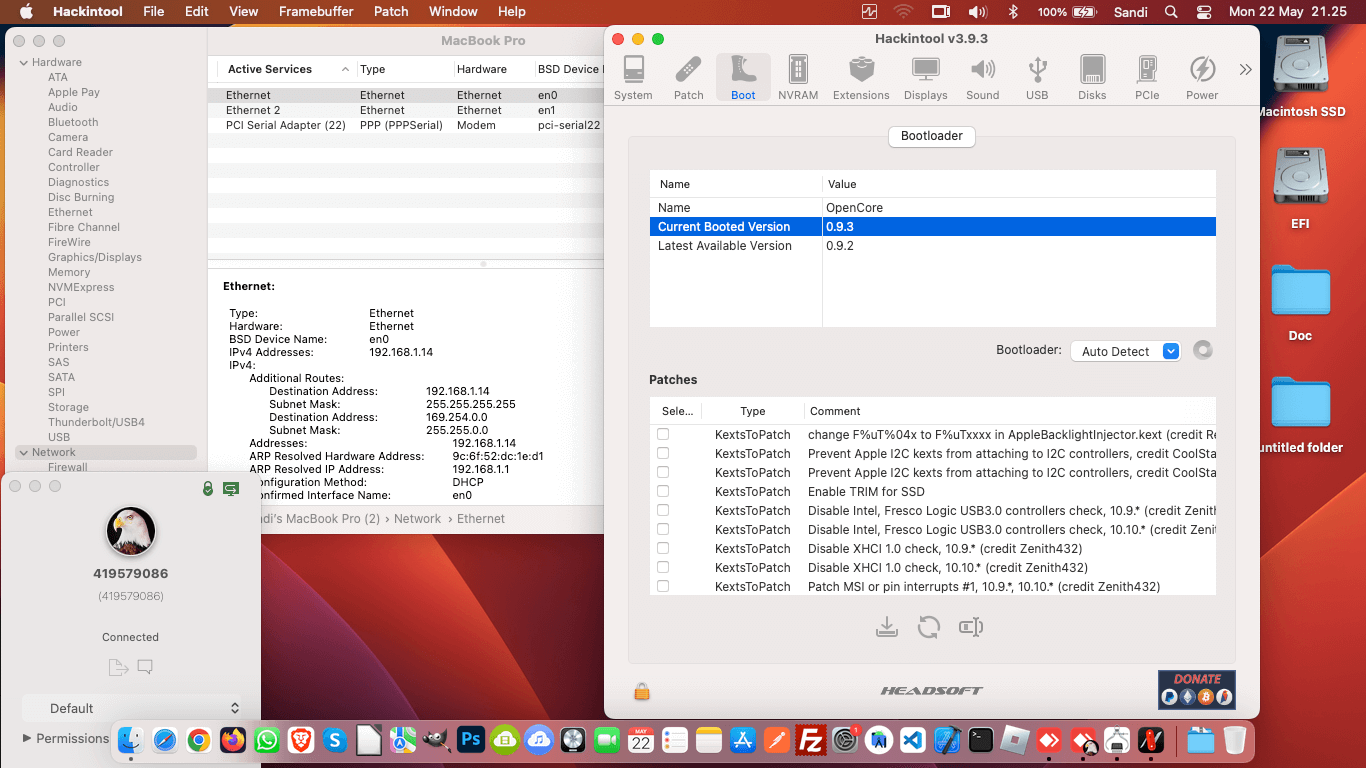Open the Patch menu in menu bar
Screen dimensions: 1366x768
[x=391, y=11]
